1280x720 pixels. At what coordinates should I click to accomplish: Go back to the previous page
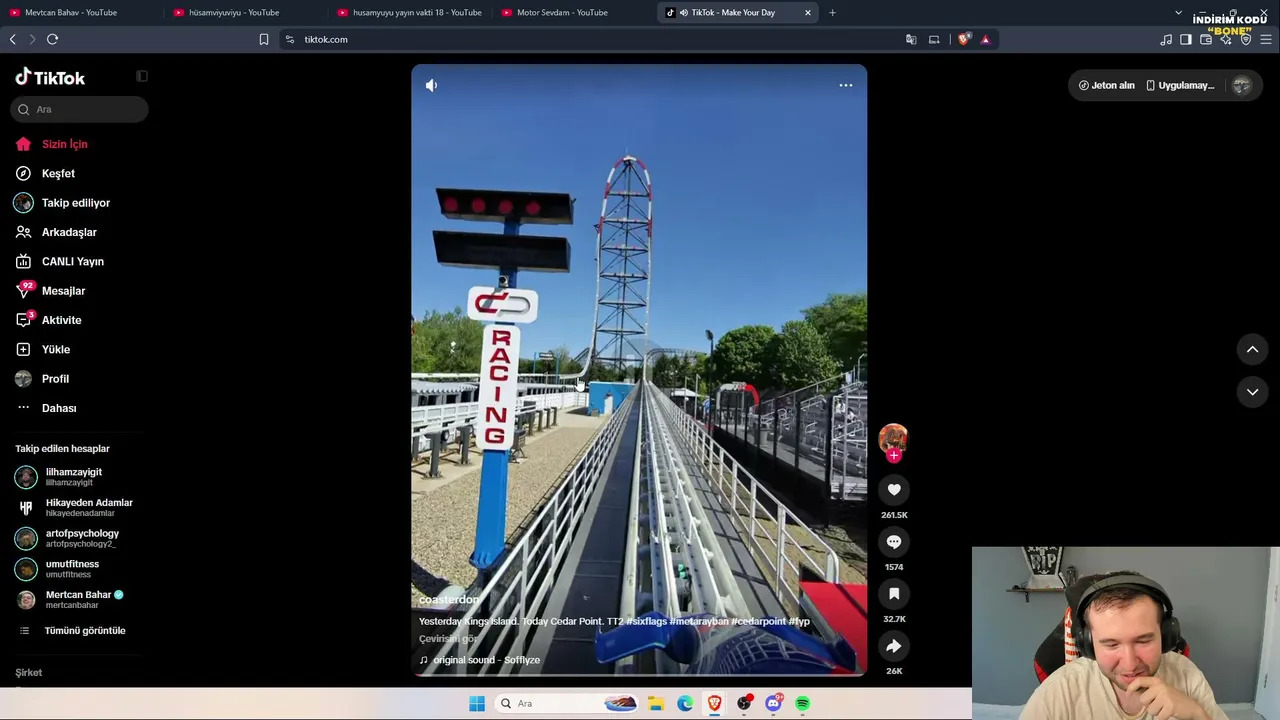click(13, 39)
